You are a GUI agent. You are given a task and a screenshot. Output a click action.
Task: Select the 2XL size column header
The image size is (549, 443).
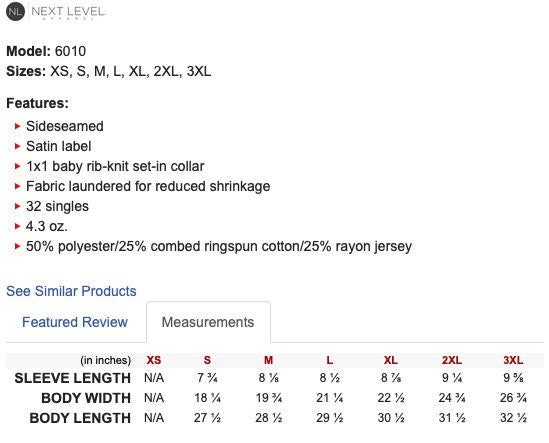click(x=452, y=360)
